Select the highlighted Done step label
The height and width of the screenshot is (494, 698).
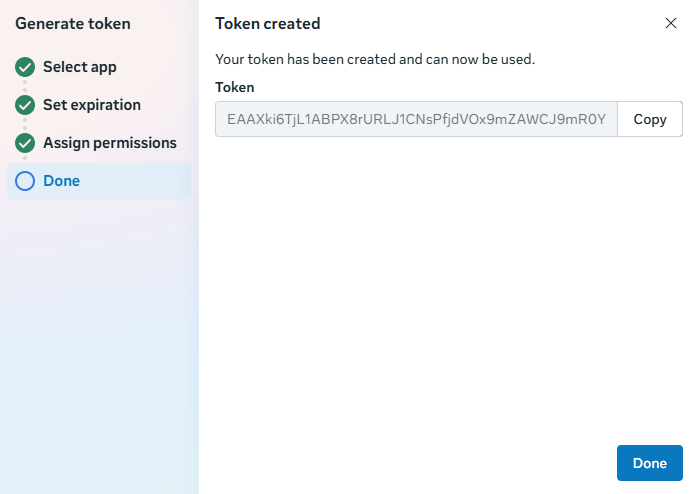pyautogui.click(x=61, y=181)
